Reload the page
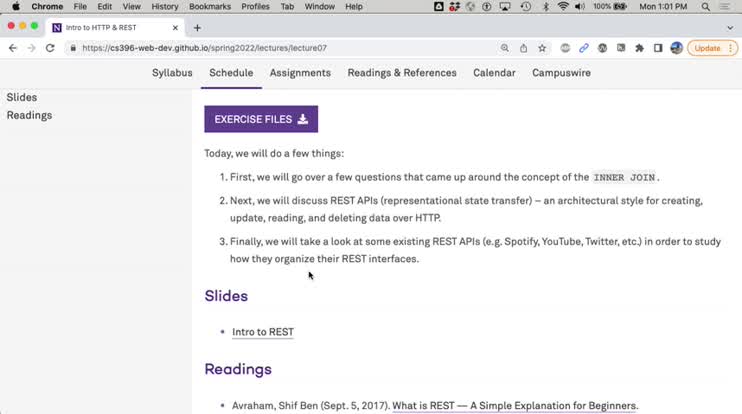742x414 pixels. (47, 48)
